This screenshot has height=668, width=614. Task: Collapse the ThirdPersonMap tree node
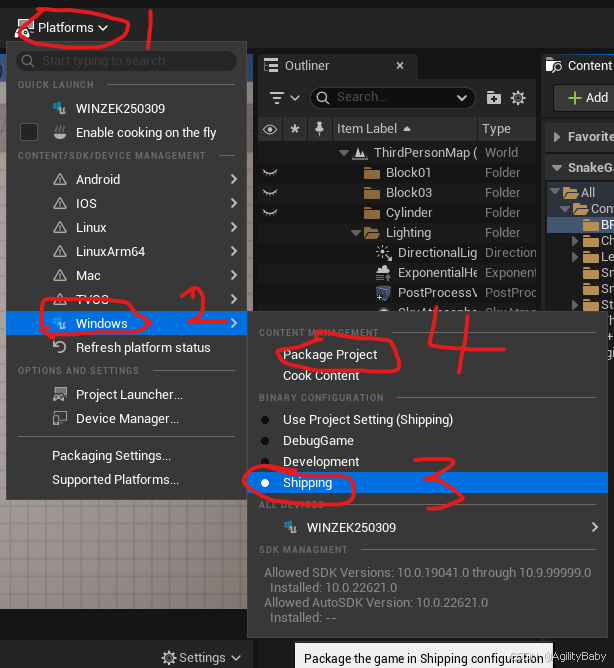343,153
